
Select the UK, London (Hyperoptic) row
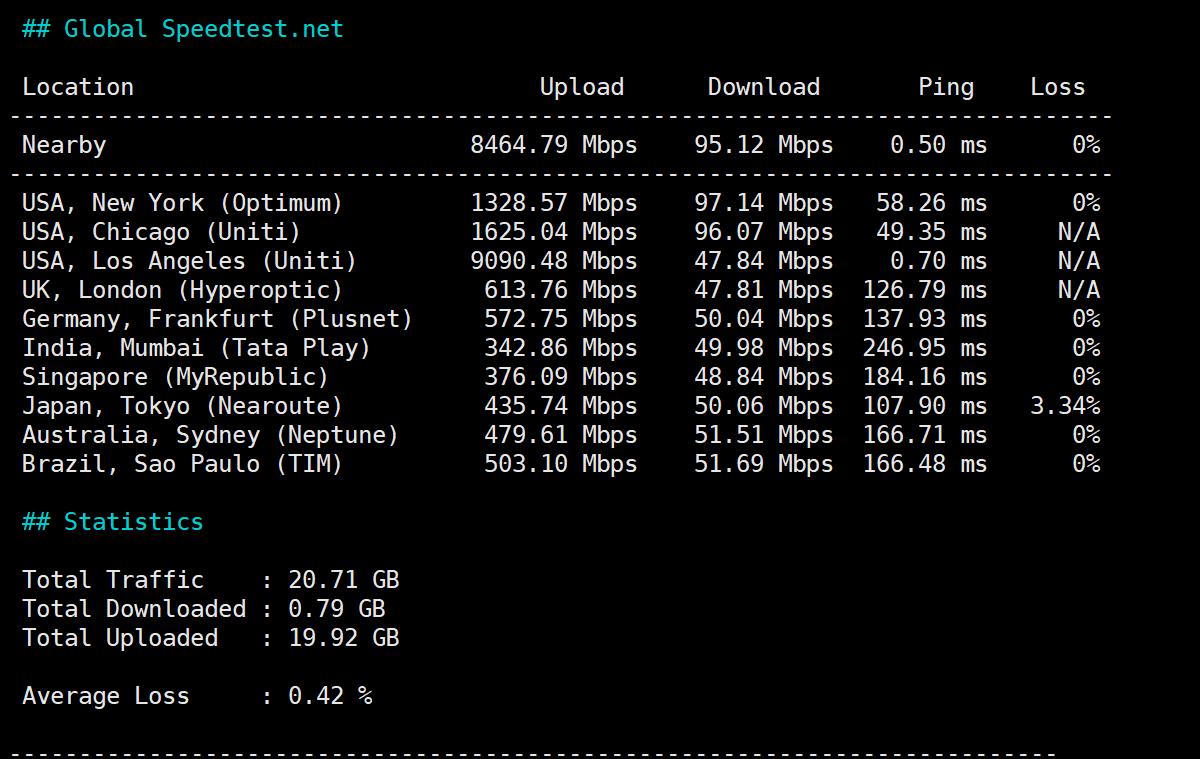pyautogui.click(x=182, y=290)
